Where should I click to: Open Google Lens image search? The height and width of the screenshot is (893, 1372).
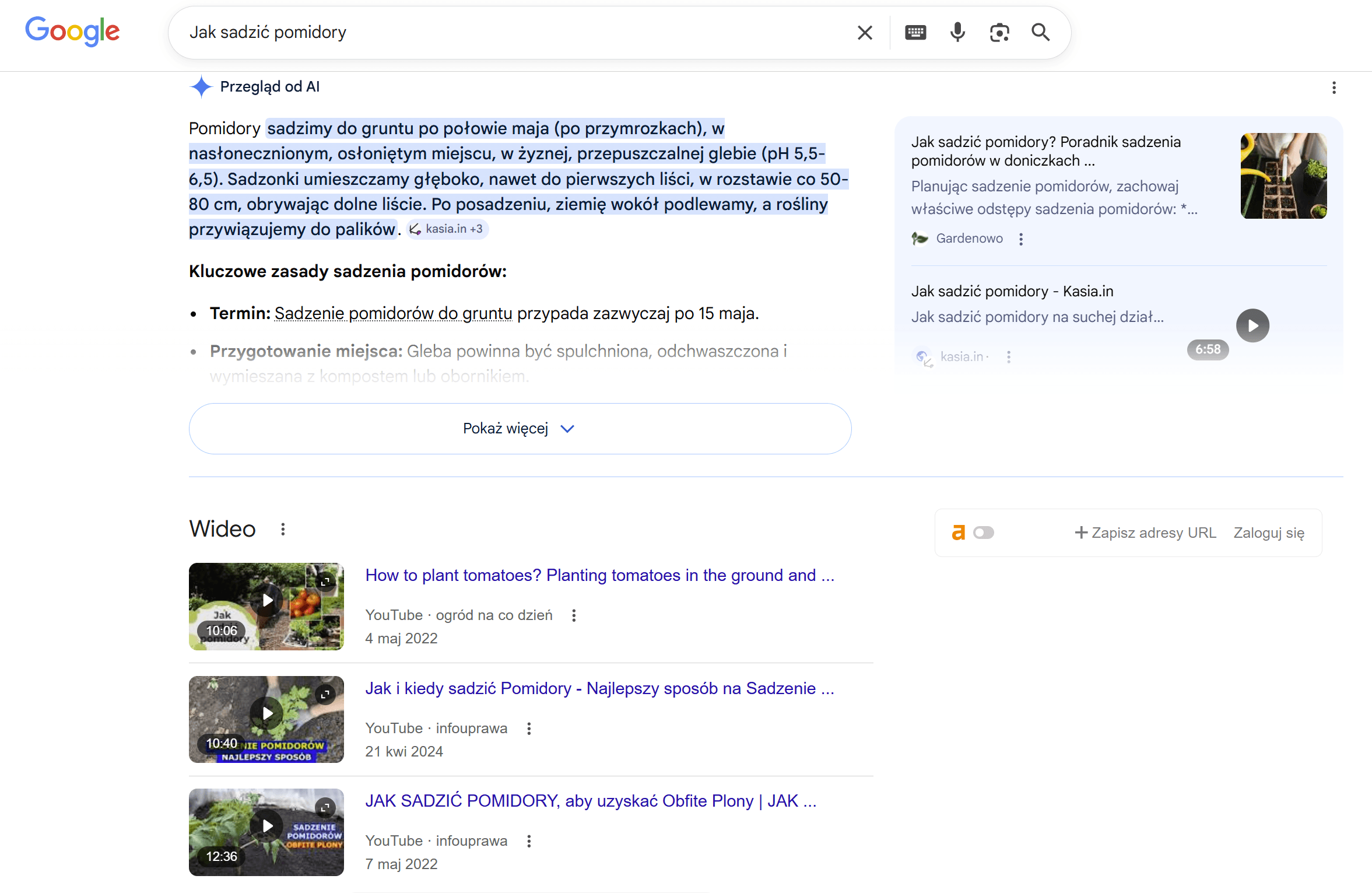click(999, 33)
